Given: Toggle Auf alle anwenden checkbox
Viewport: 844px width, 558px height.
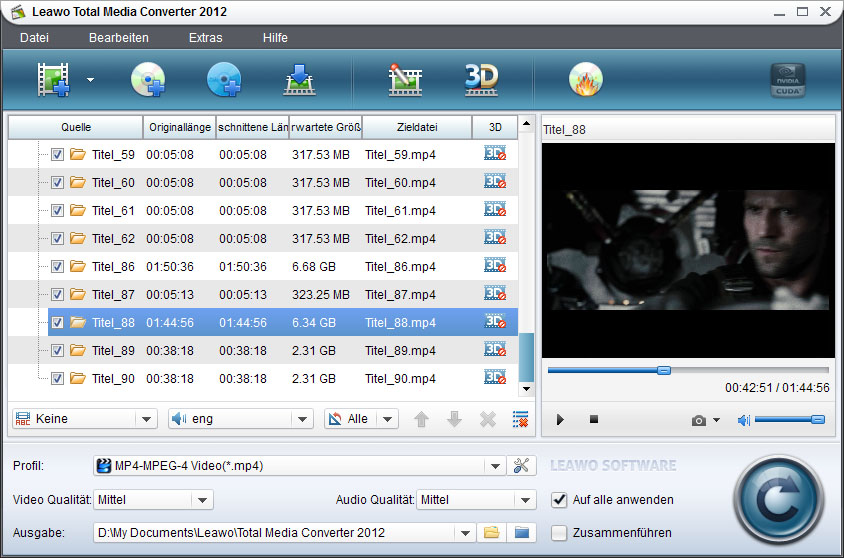Looking at the screenshot, I should (x=559, y=499).
